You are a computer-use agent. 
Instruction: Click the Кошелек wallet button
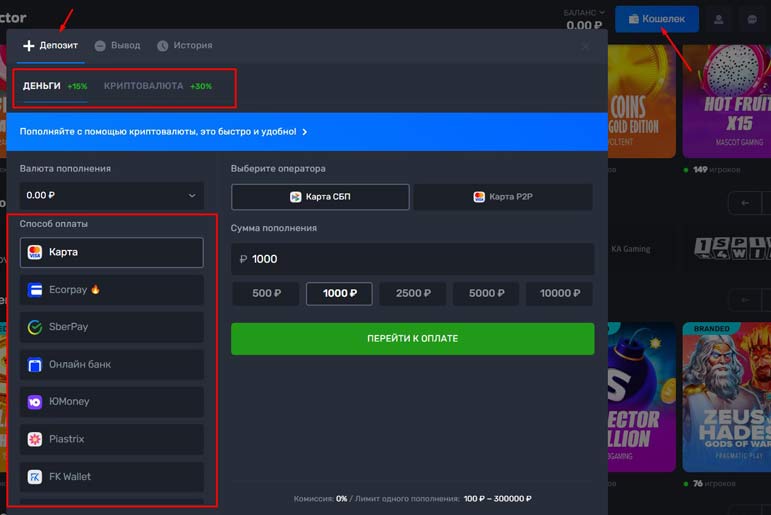pos(656,18)
